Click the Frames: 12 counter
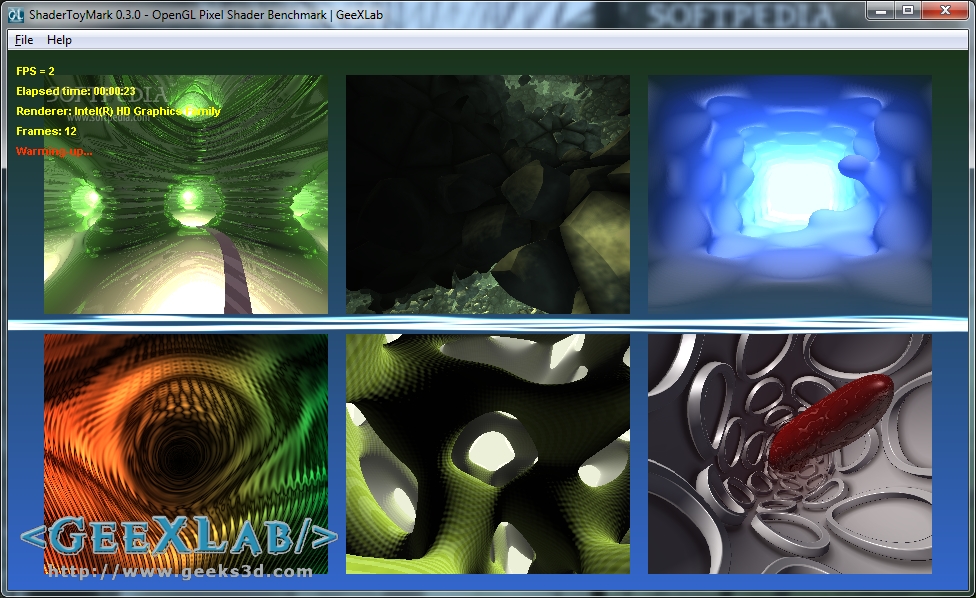The width and height of the screenshot is (976, 598). 46,131
